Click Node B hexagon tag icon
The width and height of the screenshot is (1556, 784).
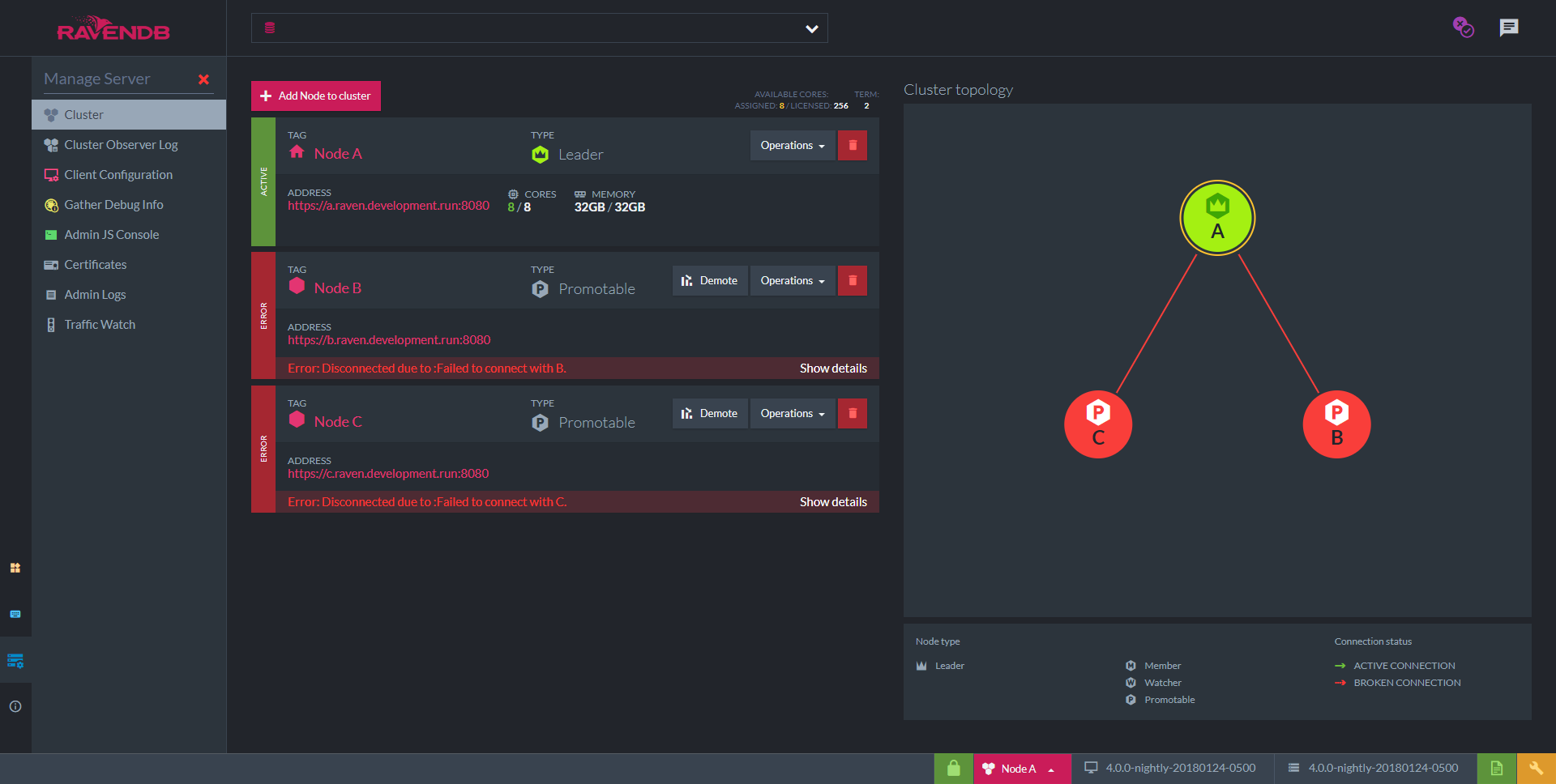pyautogui.click(x=297, y=286)
